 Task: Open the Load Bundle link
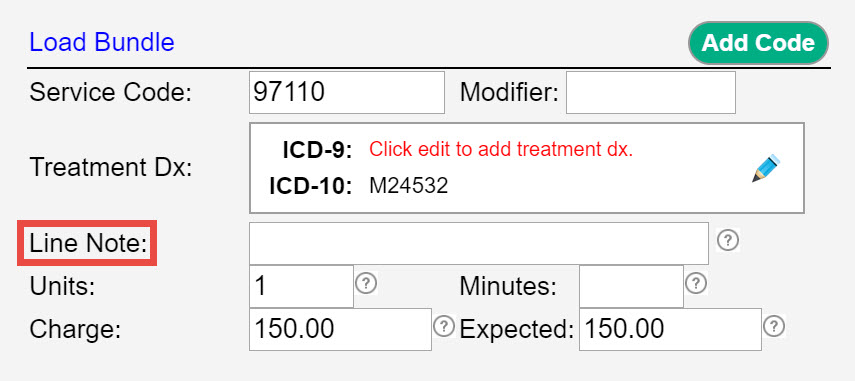(x=102, y=42)
